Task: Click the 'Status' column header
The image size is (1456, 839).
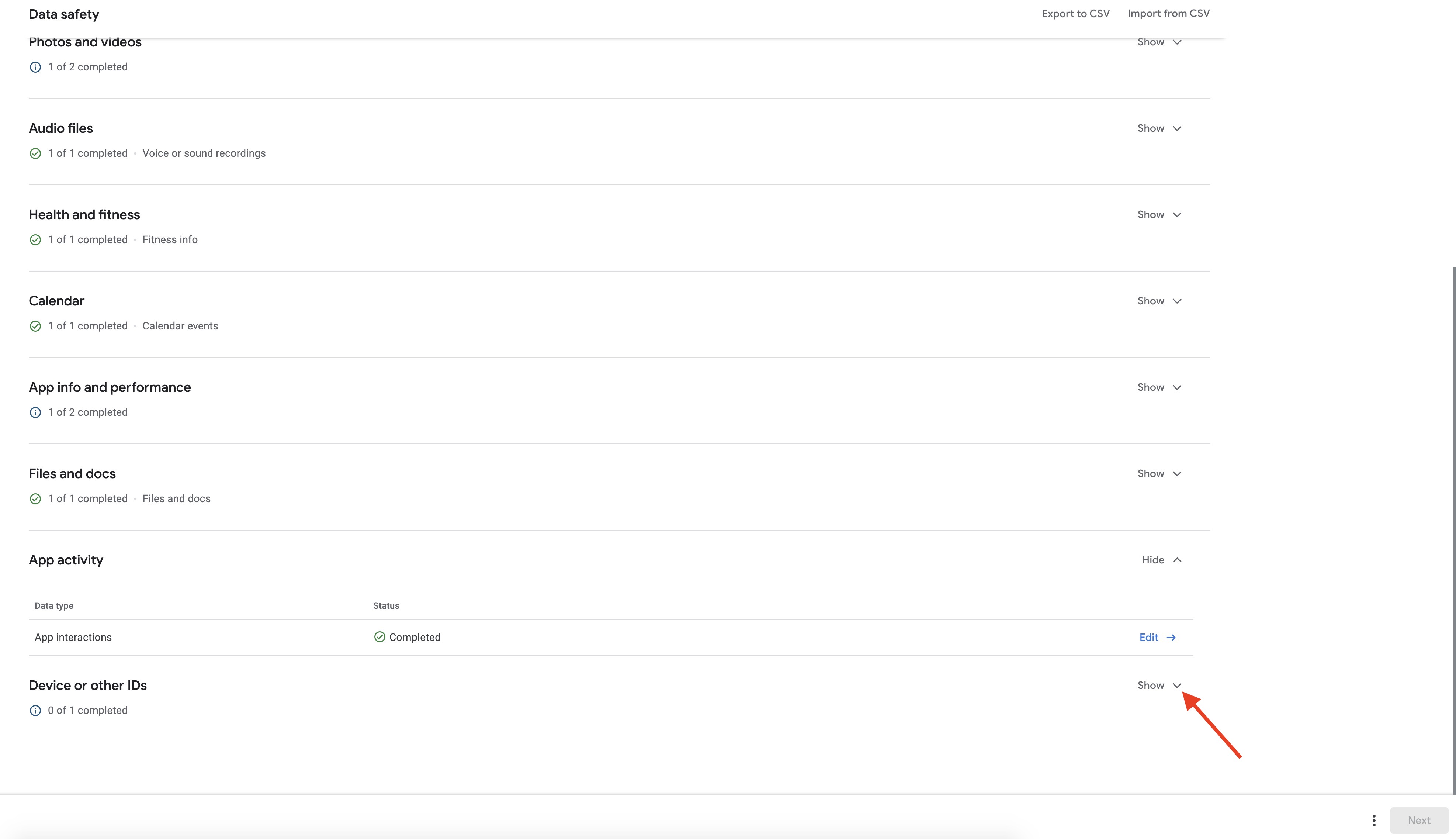Action: (x=386, y=605)
